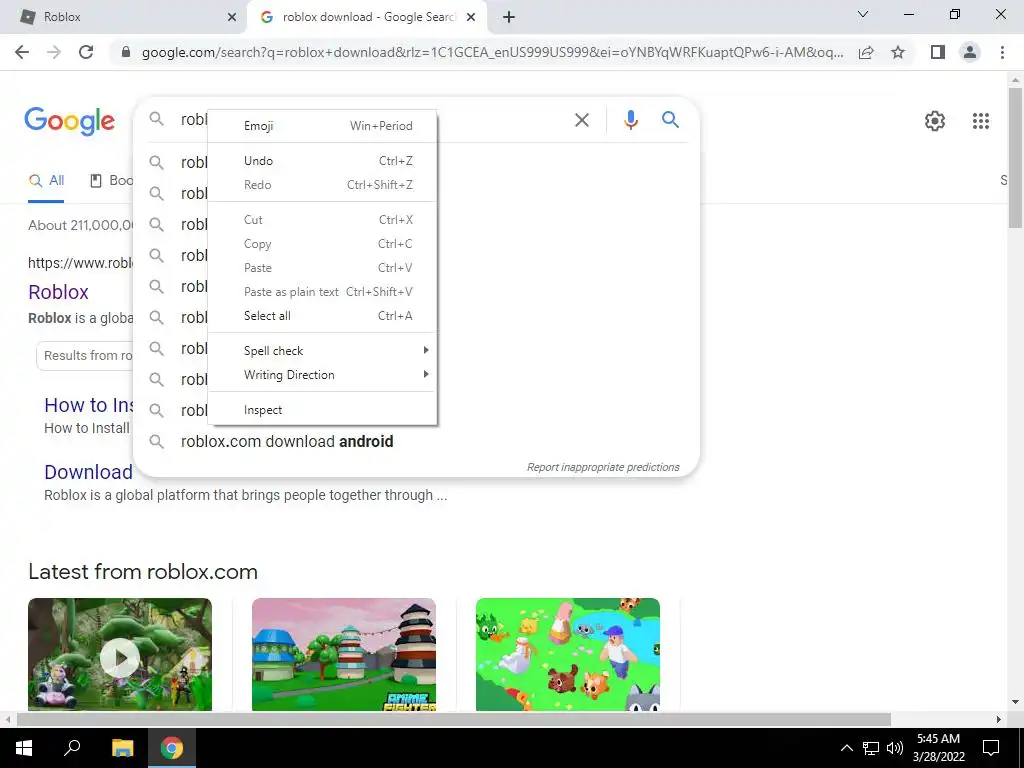
Task: Open a new tab with plus
Action: pos(509,17)
